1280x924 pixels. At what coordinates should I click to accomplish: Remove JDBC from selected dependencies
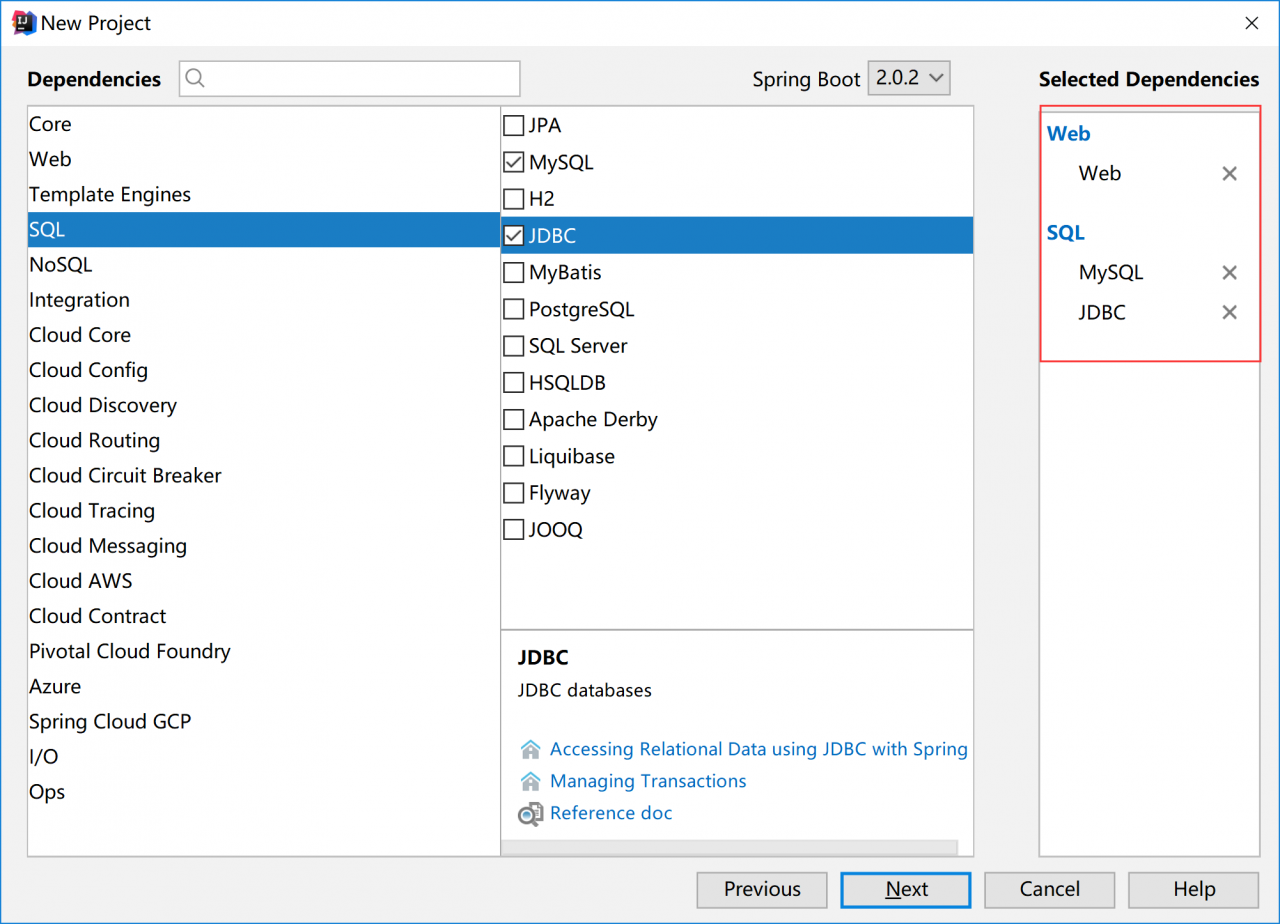[1229, 313]
